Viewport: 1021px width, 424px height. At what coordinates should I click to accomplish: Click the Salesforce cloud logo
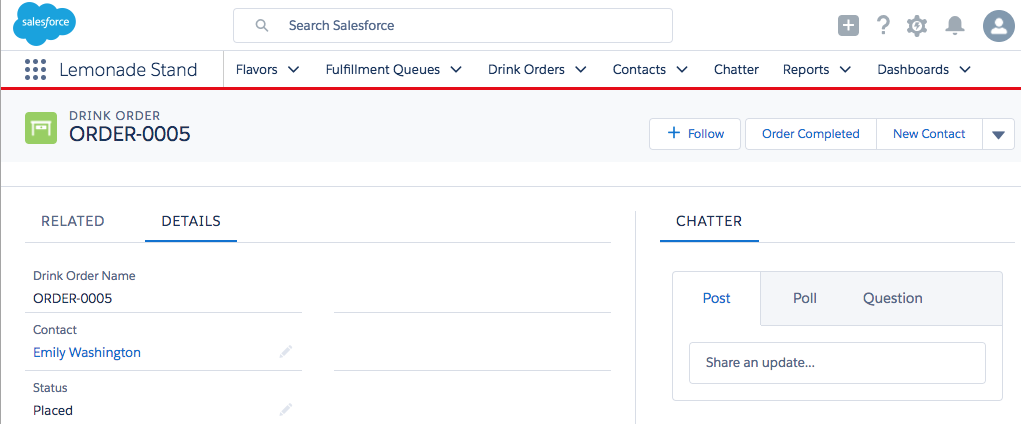[44, 25]
